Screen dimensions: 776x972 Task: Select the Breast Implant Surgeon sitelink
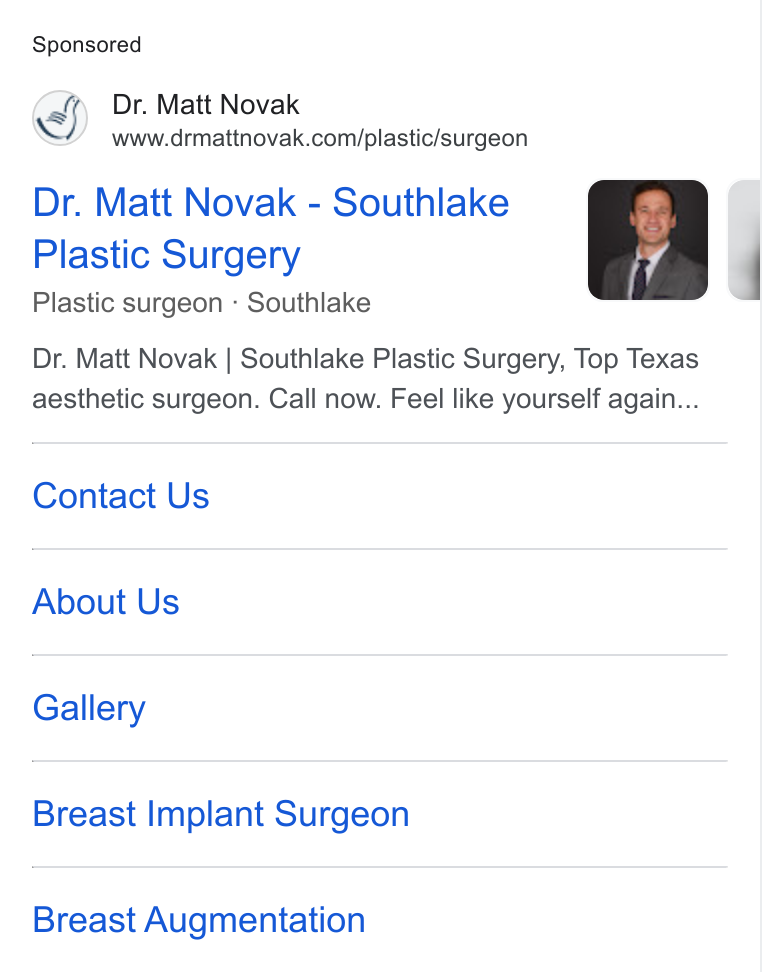click(221, 814)
